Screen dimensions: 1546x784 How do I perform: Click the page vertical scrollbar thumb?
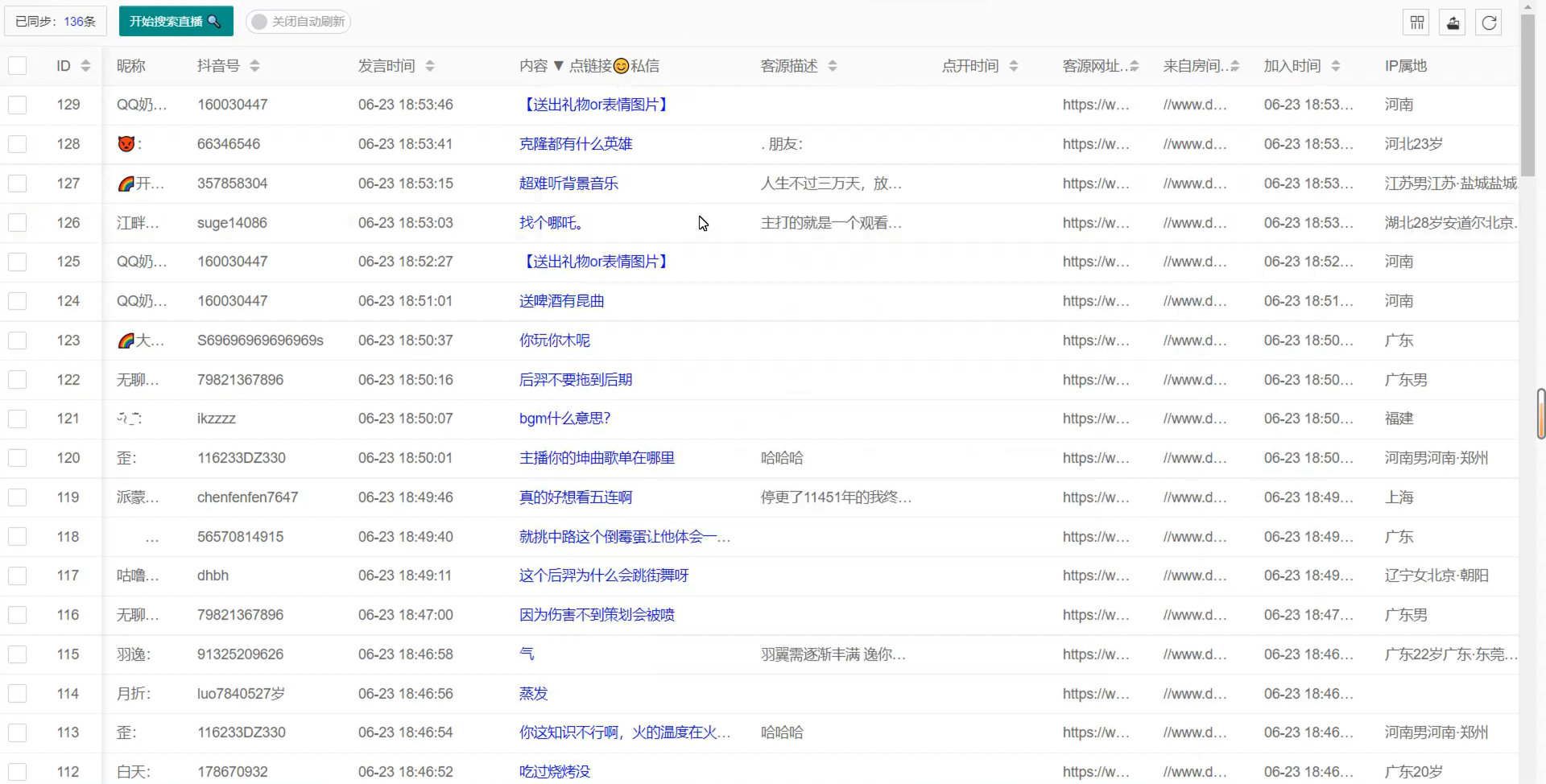(1527, 95)
